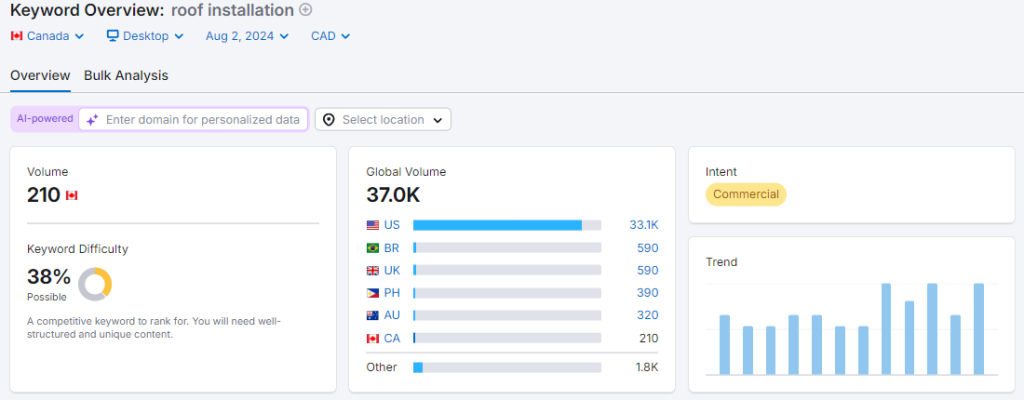
Task: Open the Select location dropdown
Action: coord(383,120)
